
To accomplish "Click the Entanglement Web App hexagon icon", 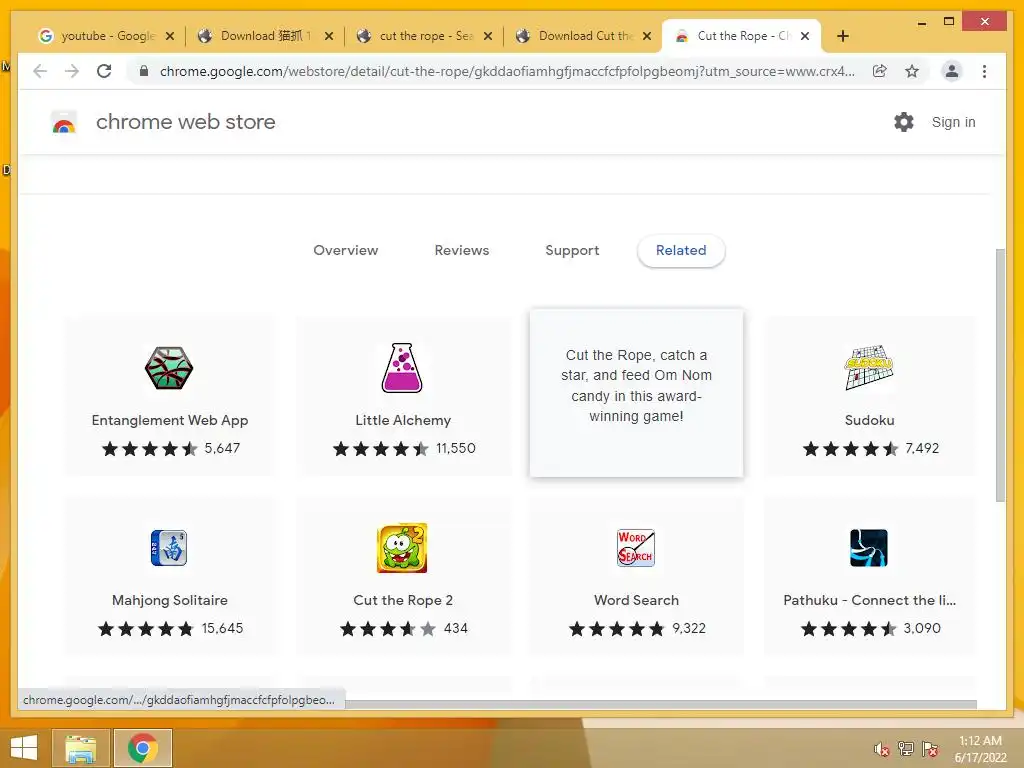I will (169, 368).
